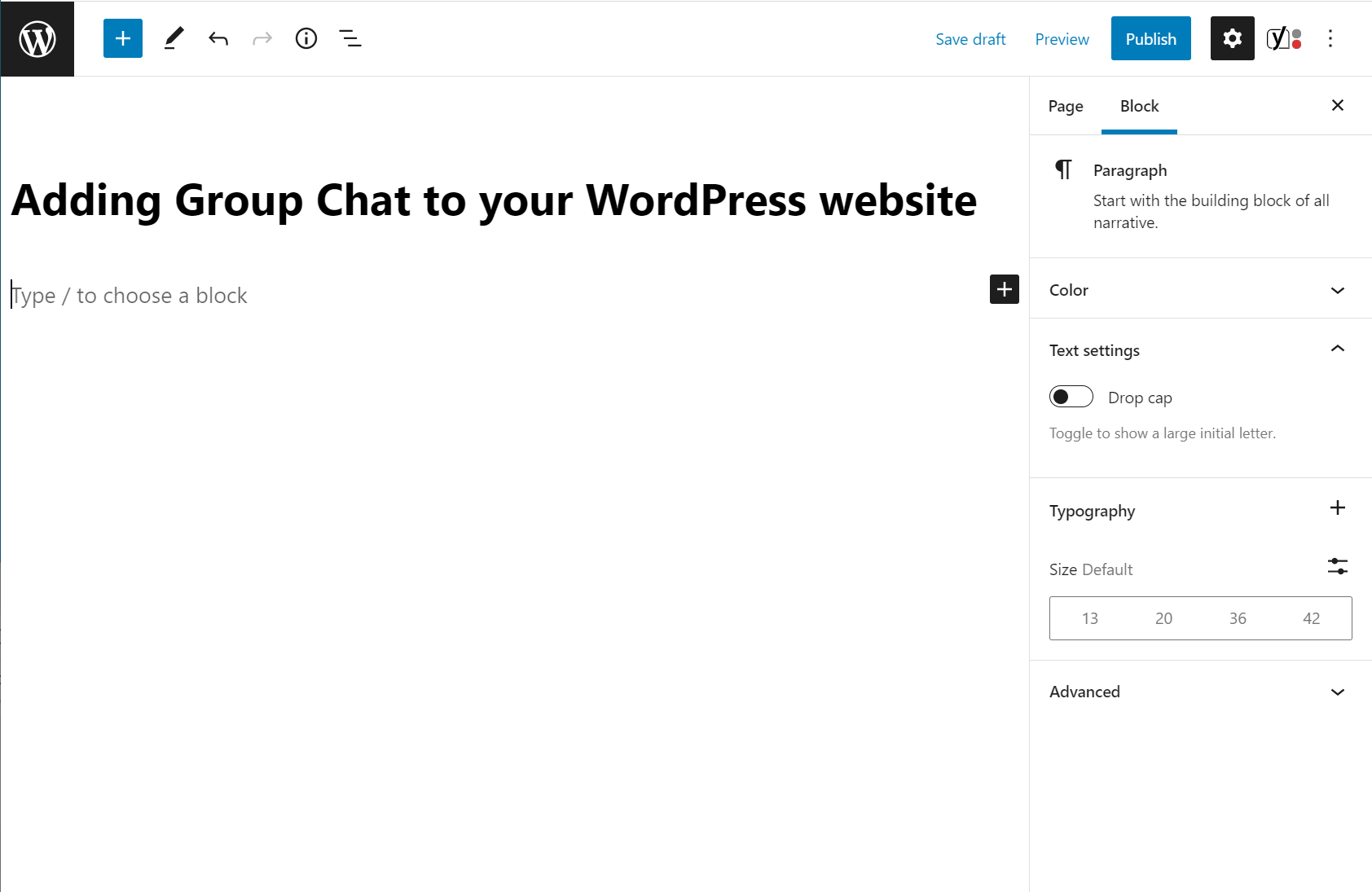Image resolution: width=1372 pixels, height=892 pixels.
Task: Click the empty paragraph block placeholder
Action: (129, 295)
